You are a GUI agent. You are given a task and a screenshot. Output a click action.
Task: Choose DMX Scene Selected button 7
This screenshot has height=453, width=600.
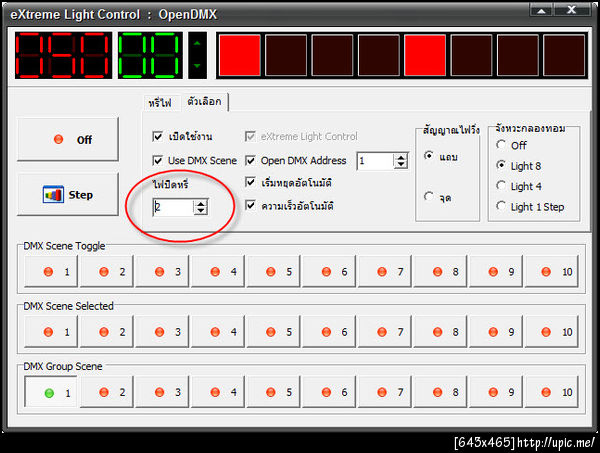tap(385, 332)
